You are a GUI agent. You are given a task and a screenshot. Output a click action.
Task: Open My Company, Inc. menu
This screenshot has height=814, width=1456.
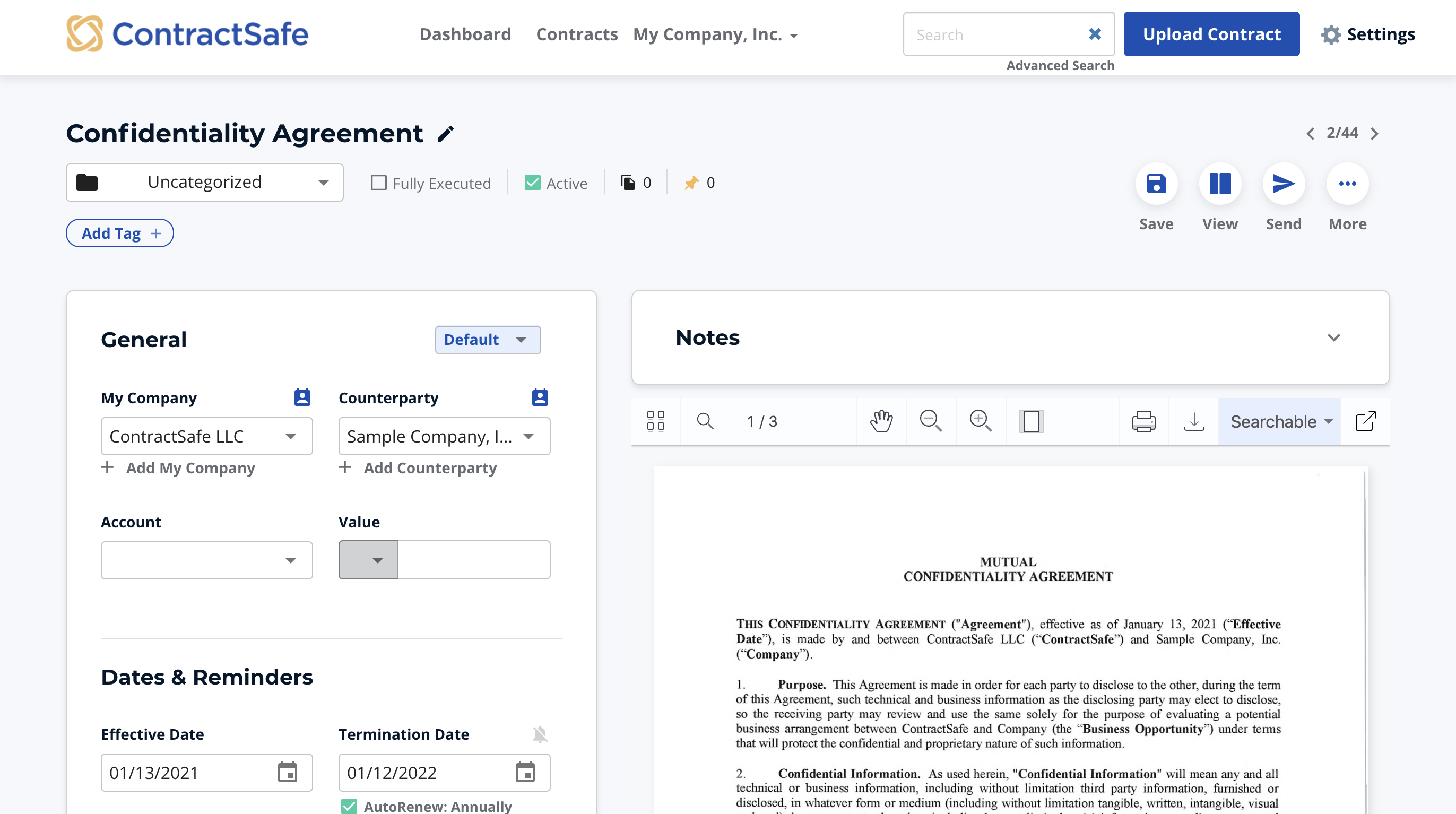coord(715,34)
